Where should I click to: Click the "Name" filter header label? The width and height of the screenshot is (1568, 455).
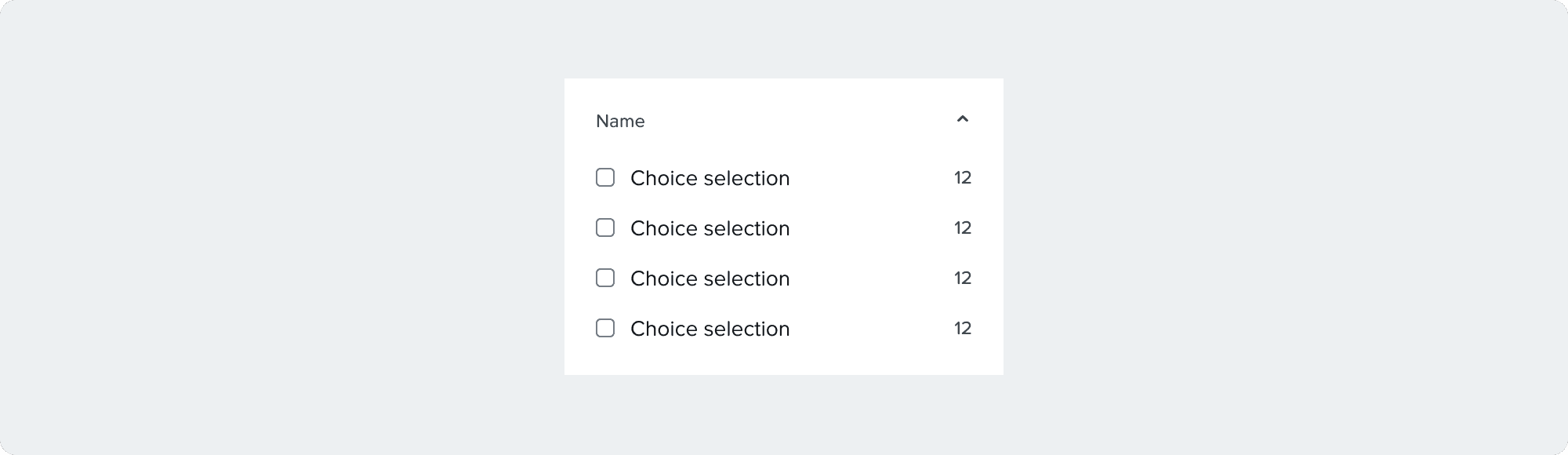[620, 122]
